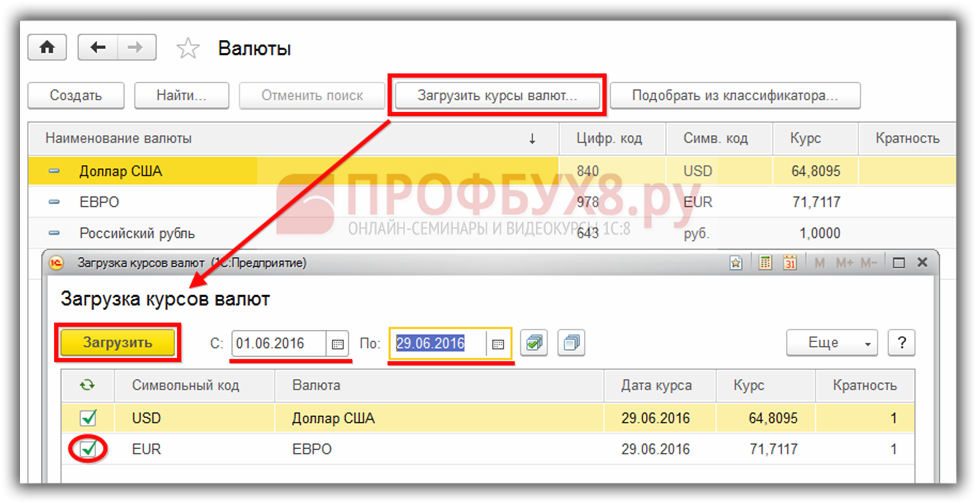Add dialog to favorites icon
This screenshot has height=504, width=977.
click(736, 263)
